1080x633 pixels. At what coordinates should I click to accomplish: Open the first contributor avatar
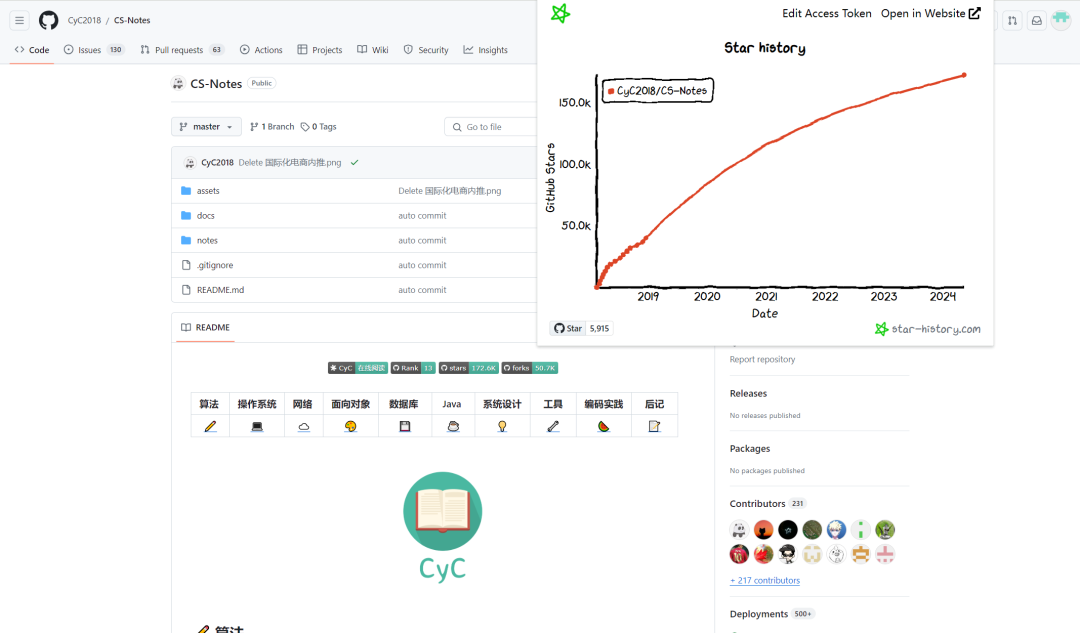pos(739,530)
